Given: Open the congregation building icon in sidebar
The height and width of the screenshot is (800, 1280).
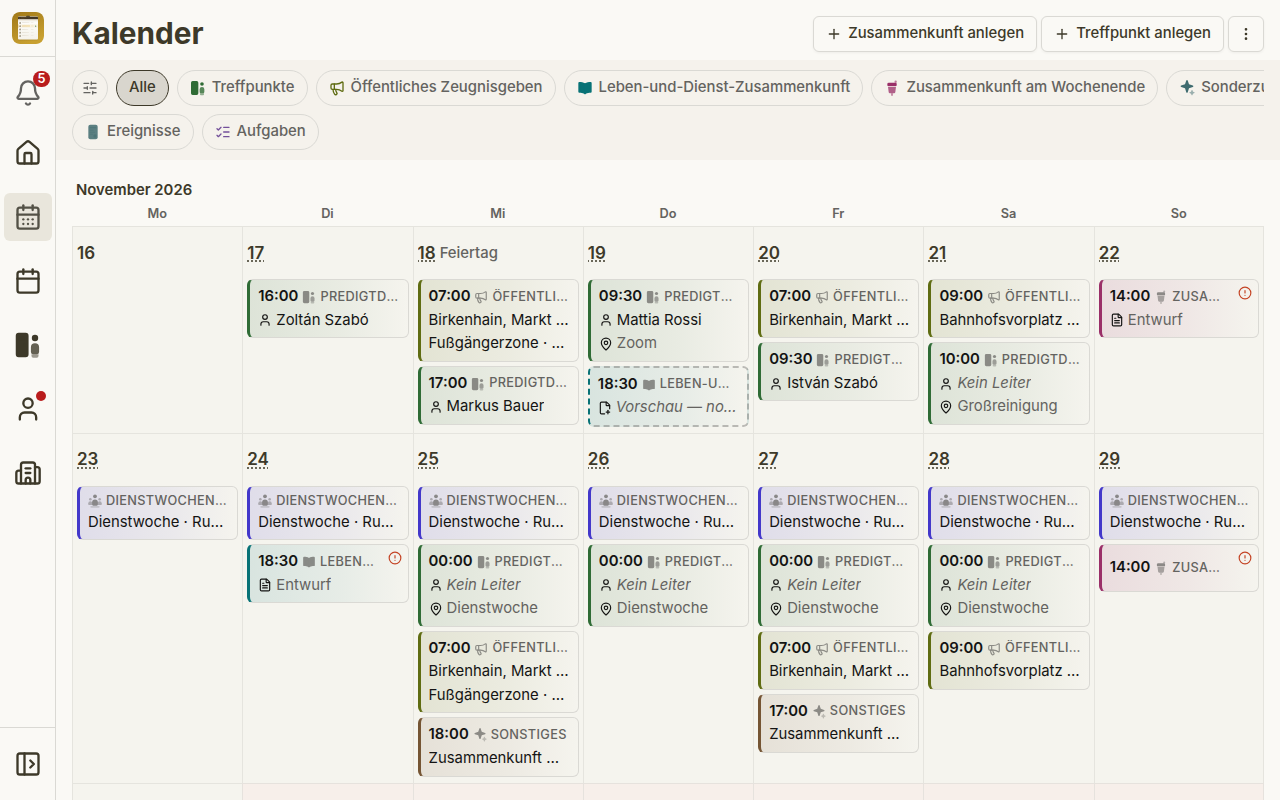Looking at the screenshot, I should pyautogui.click(x=28, y=473).
